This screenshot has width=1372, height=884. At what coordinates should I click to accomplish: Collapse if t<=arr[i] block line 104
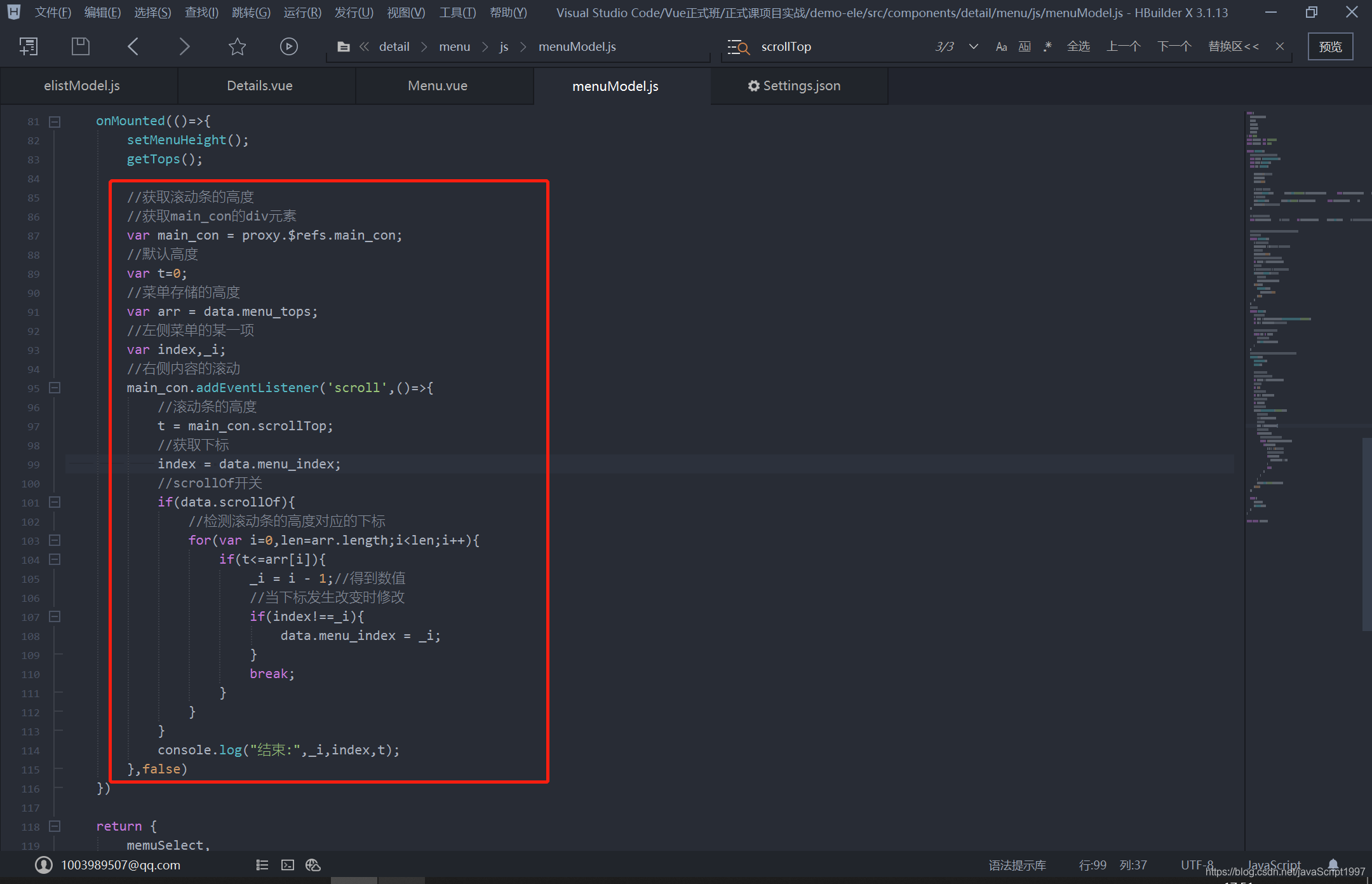click(x=55, y=559)
